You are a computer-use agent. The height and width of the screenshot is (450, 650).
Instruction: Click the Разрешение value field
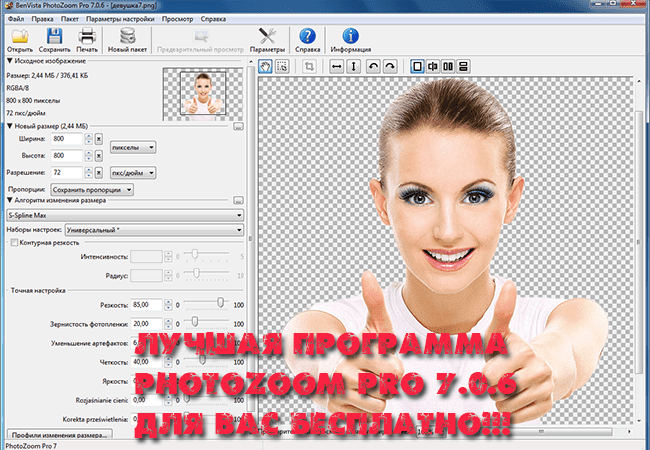[67, 173]
